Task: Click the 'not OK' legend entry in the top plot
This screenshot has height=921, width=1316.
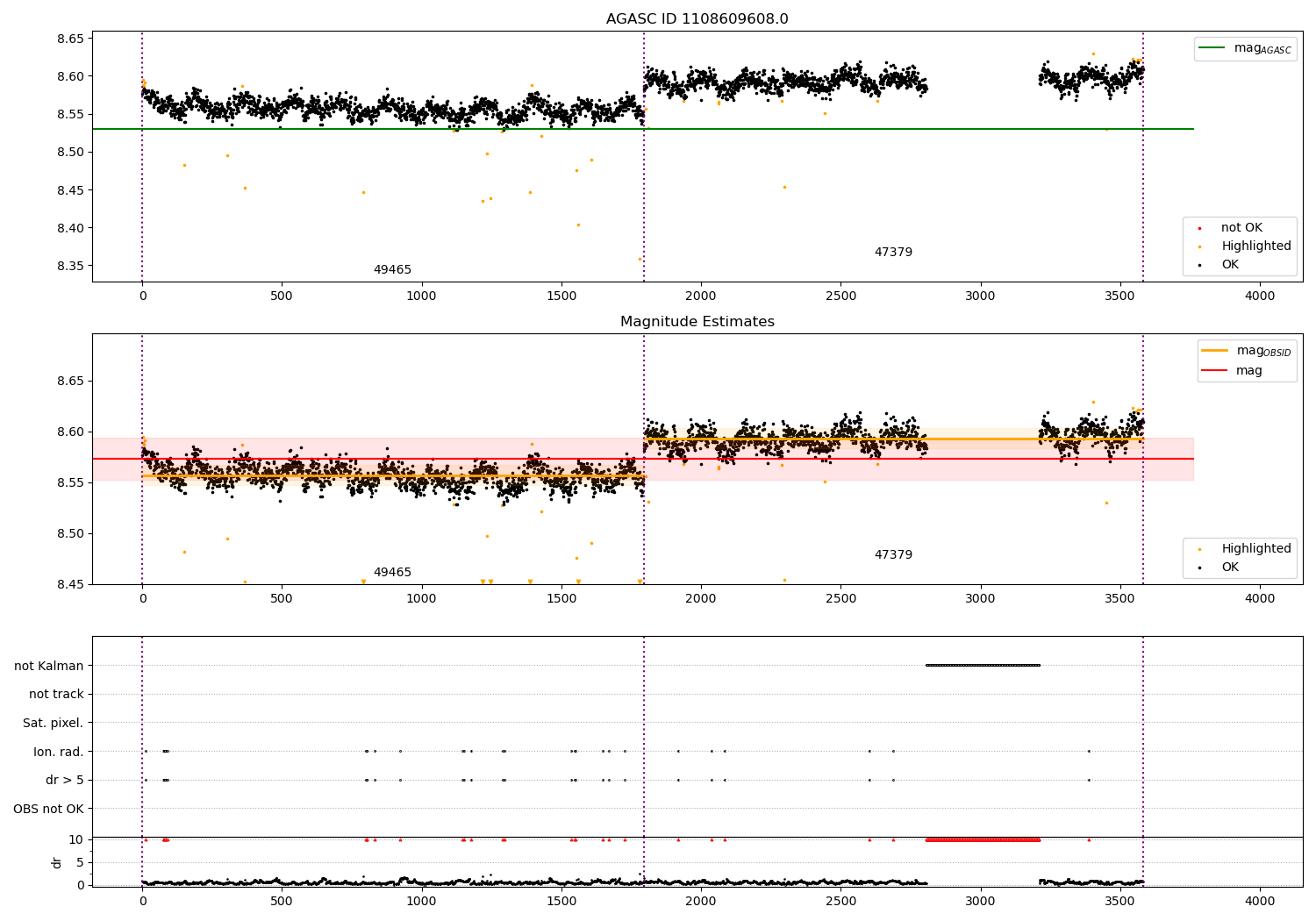Action: [x=1241, y=228]
